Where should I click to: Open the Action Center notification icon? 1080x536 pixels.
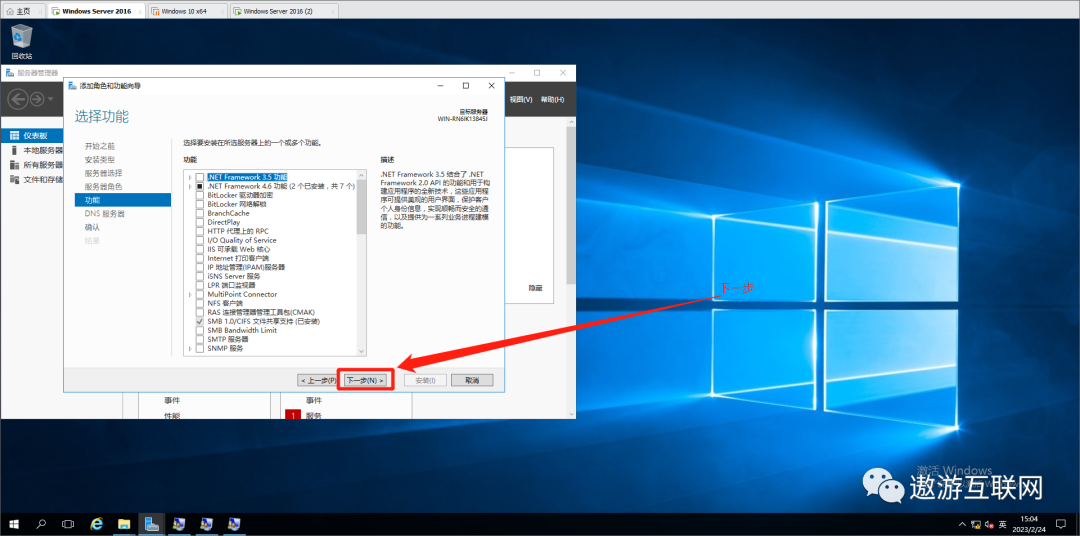point(1061,524)
